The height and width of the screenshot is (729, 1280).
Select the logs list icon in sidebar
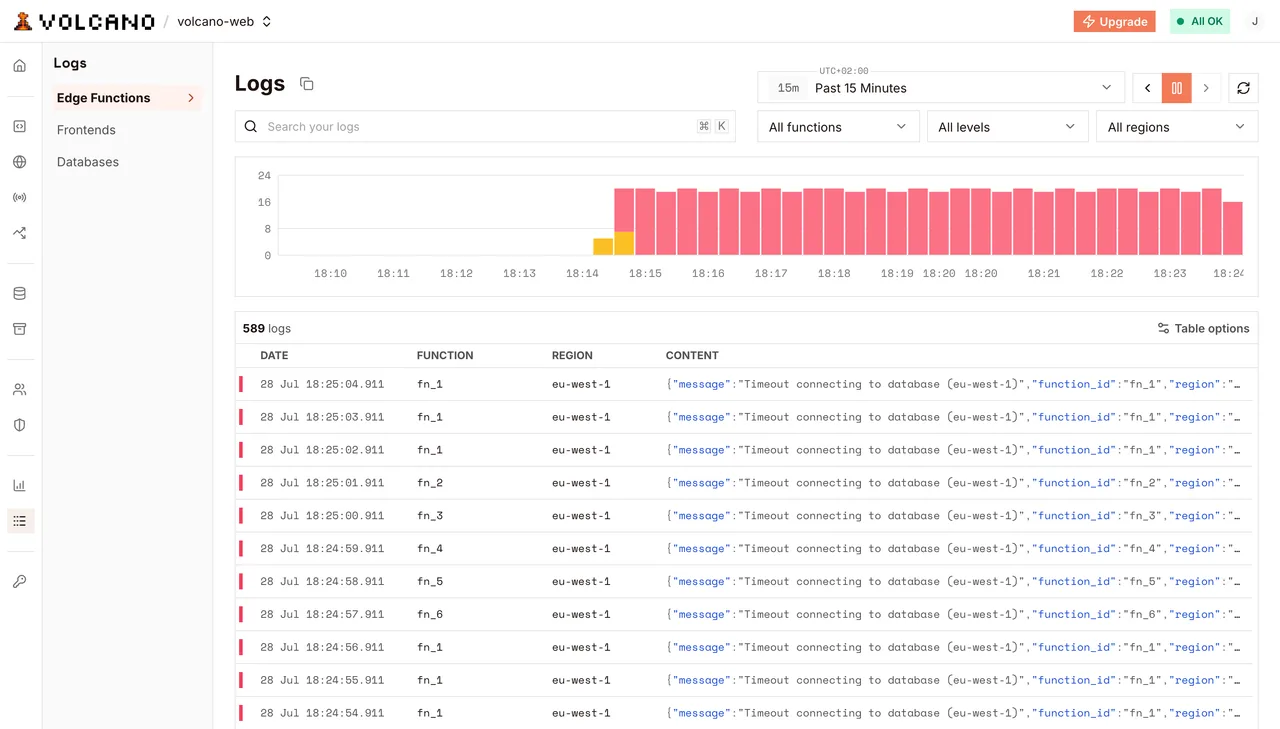20,521
